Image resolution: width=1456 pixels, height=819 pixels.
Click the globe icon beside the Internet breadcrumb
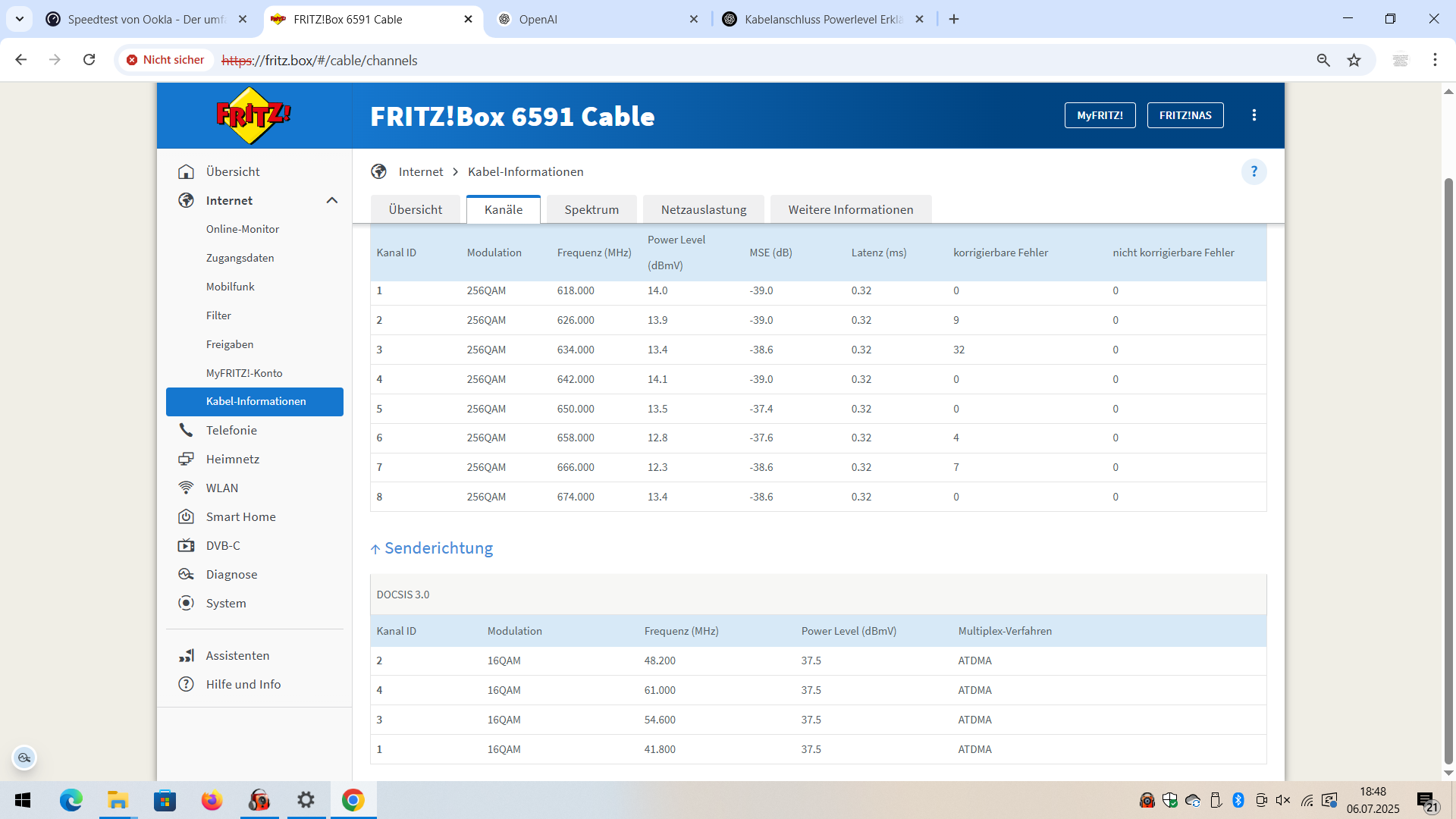tap(378, 171)
